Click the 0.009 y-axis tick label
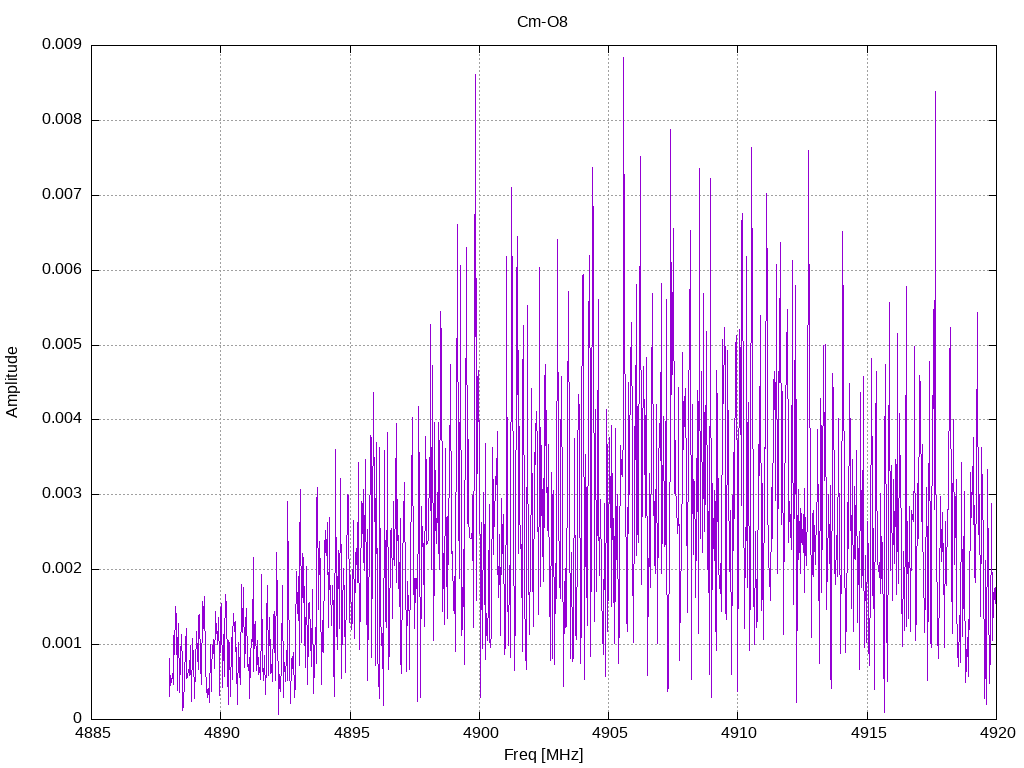 (62, 44)
